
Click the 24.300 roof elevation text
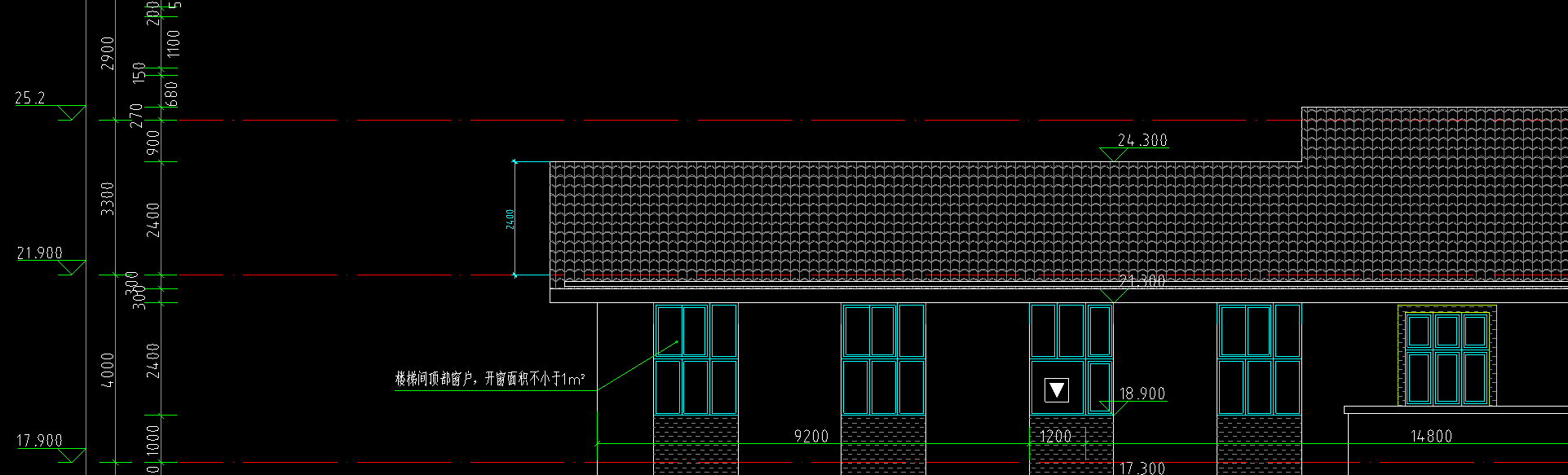tap(1142, 140)
